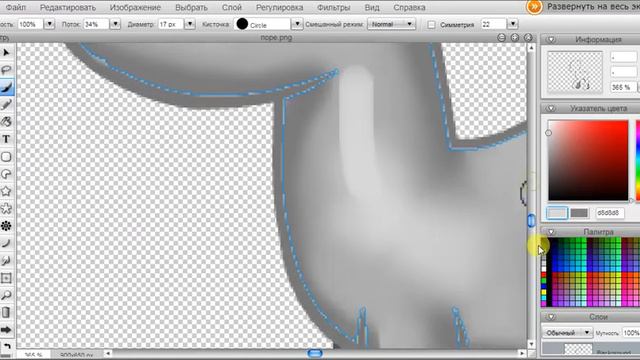Collapse the Палитра panel
The height and width of the screenshot is (360, 640).
tap(551, 232)
